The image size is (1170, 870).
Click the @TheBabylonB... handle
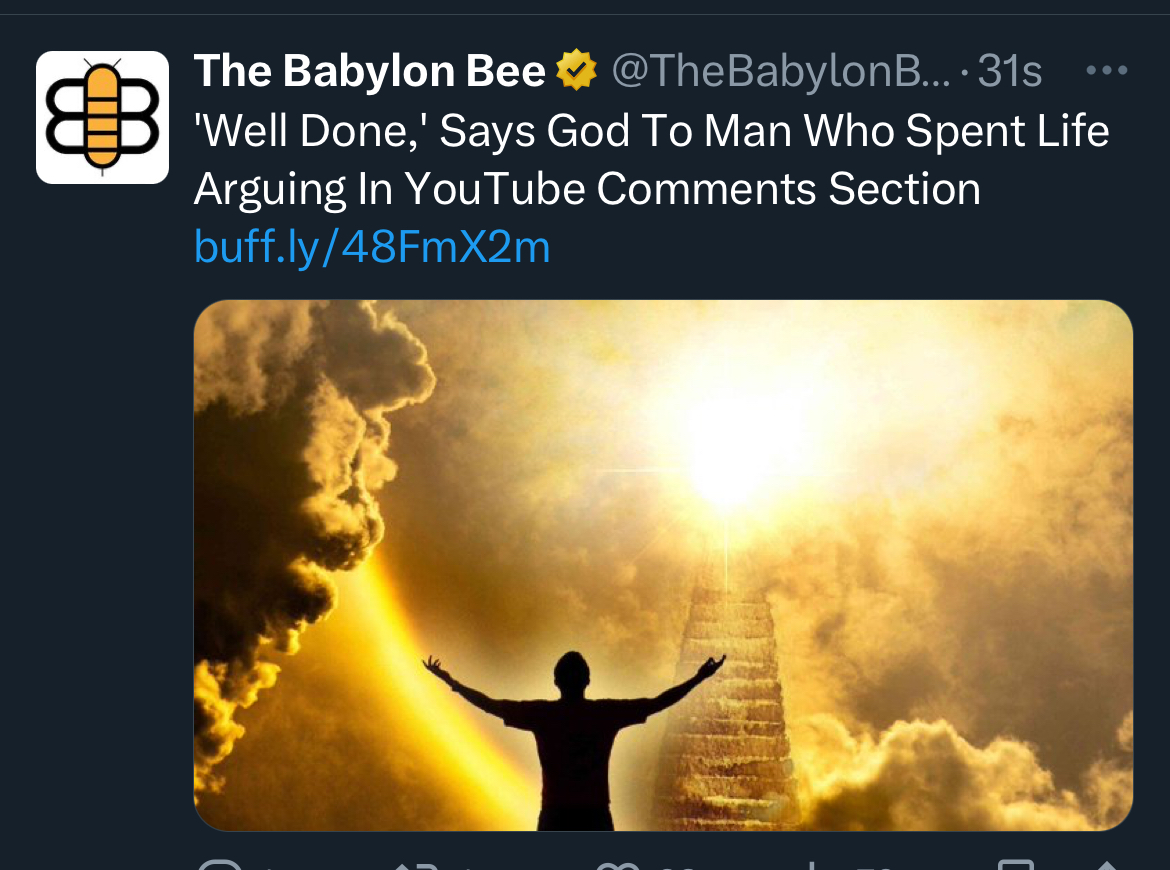point(780,71)
